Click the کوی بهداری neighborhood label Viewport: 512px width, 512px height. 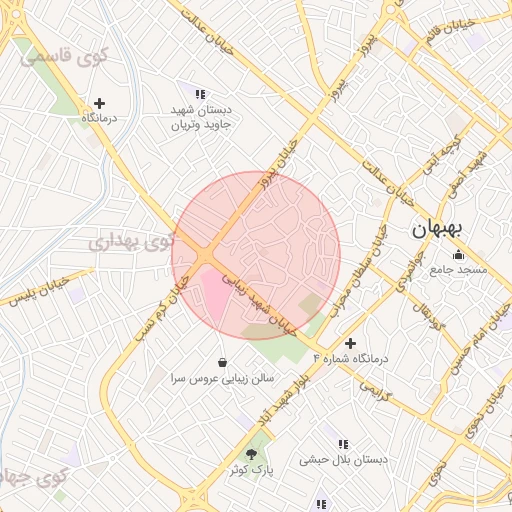point(131,242)
